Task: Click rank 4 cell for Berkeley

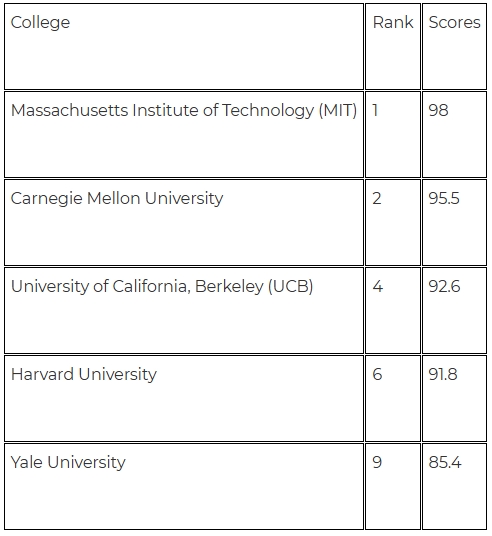Action: (x=393, y=310)
